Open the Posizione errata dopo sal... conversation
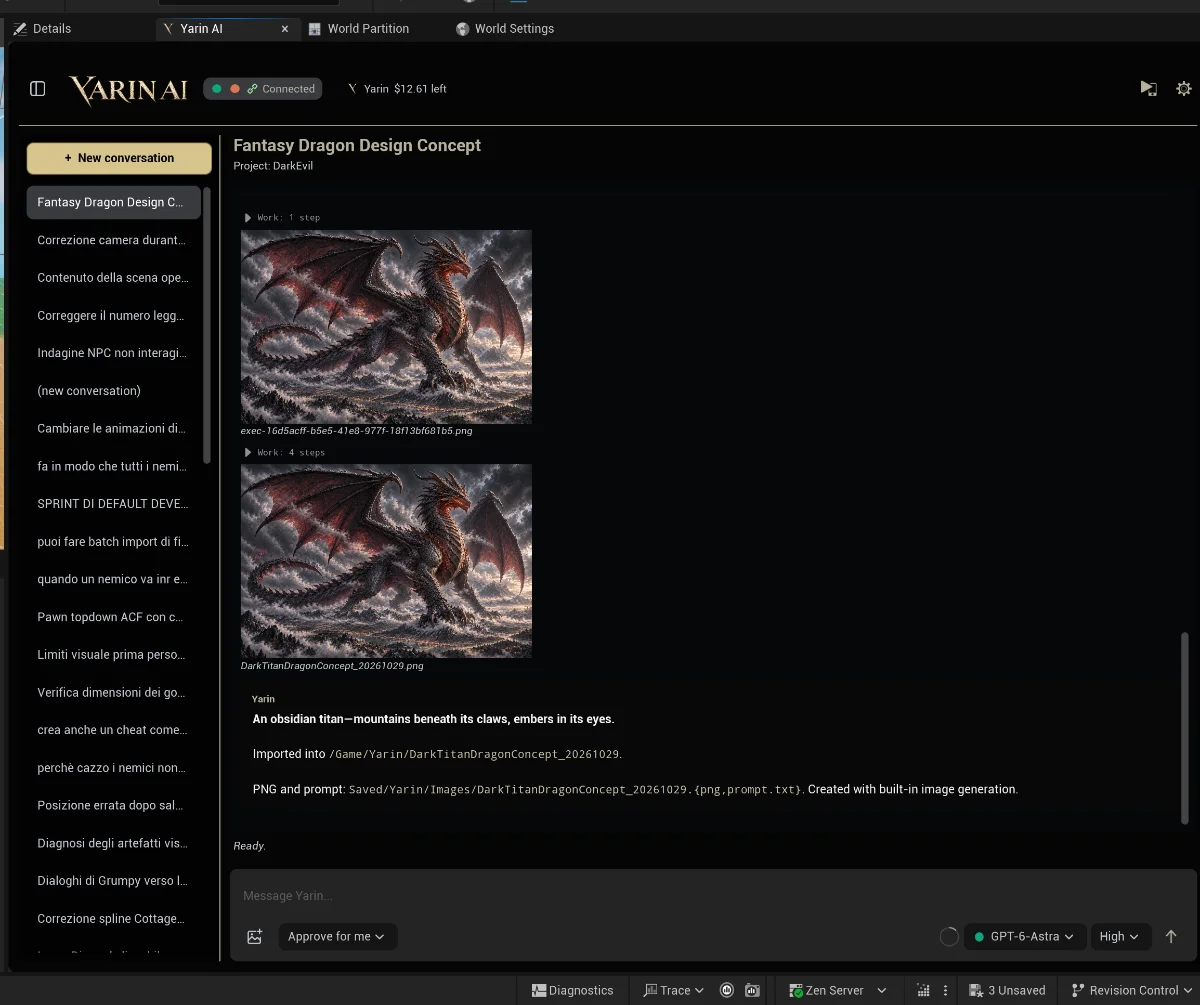Screen dimensions: 1200x1005 [x=114, y=805]
